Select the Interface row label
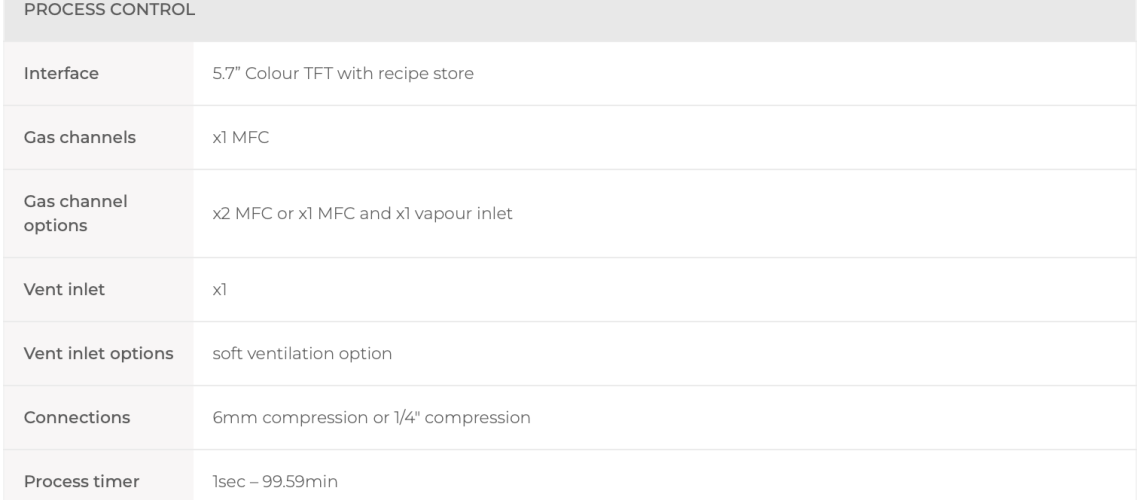1140x500 pixels. point(61,73)
